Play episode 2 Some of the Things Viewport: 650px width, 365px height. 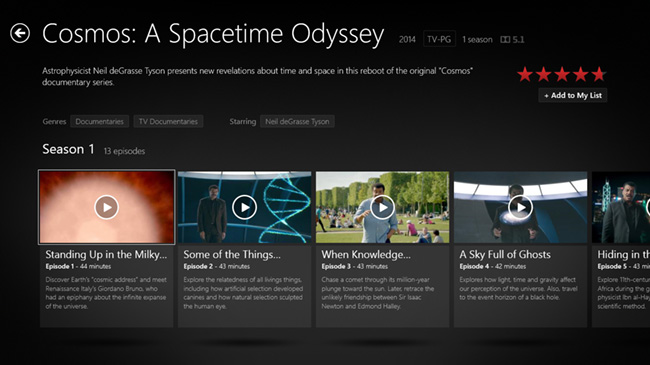[x=245, y=207]
